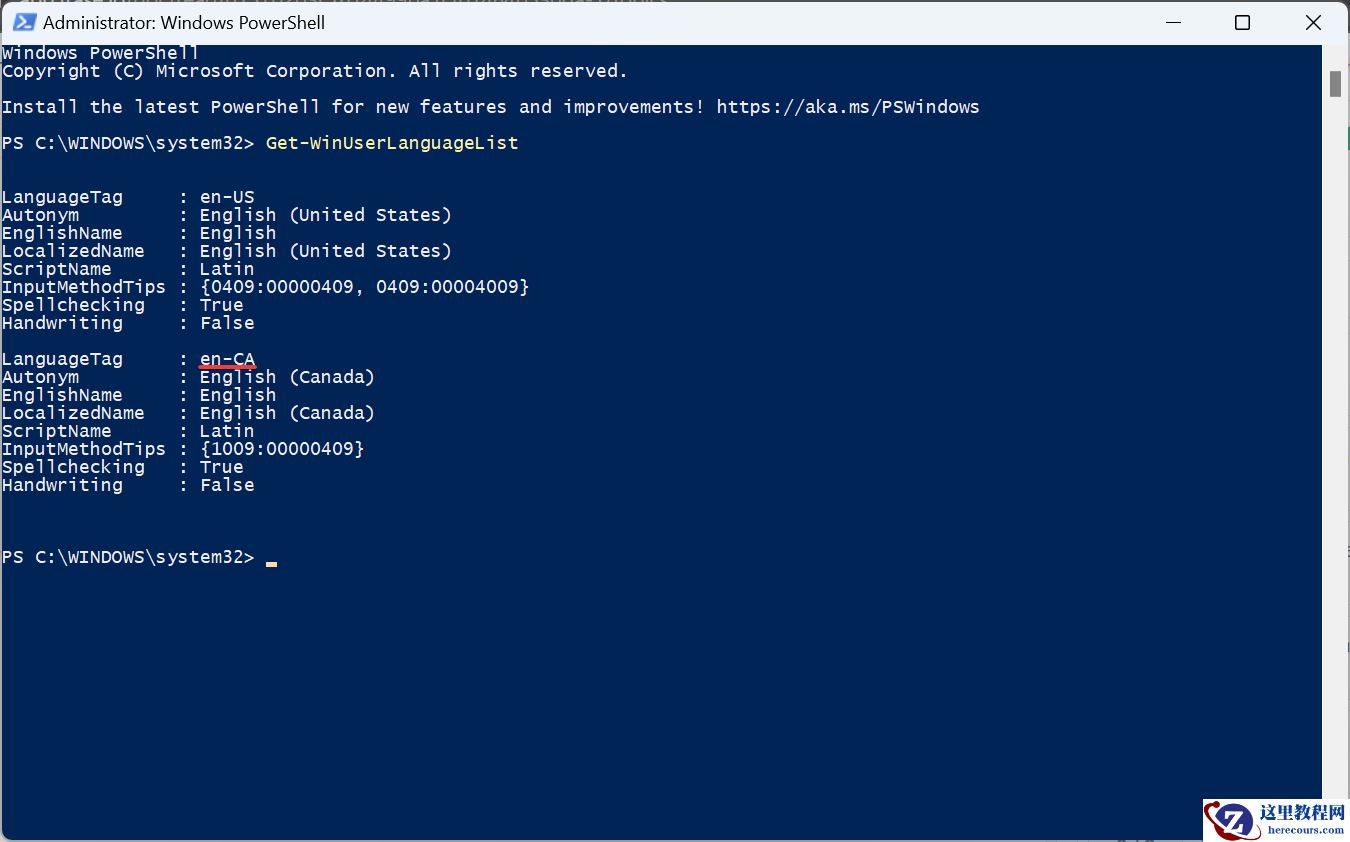Click the LocalizedName 'English (United States)' value
This screenshot has width=1350, height=842.
(x=325, y=251)
